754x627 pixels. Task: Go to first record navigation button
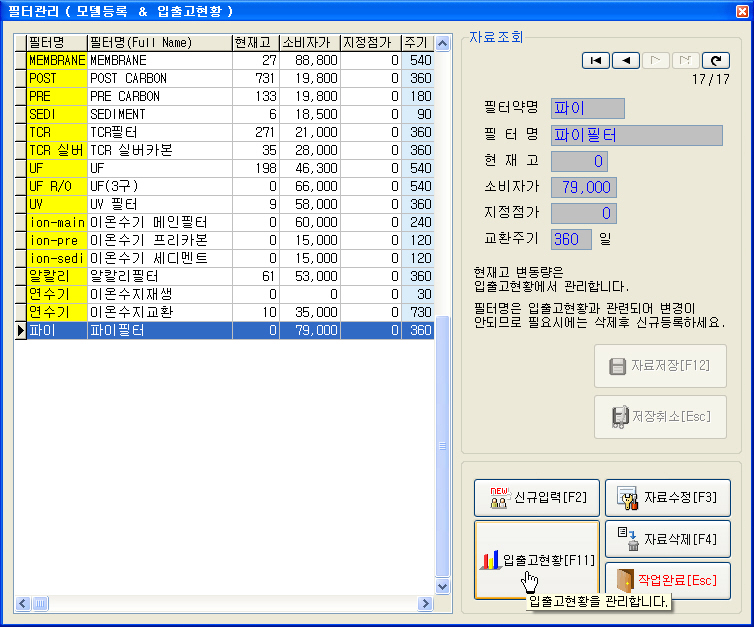[596, 61]
